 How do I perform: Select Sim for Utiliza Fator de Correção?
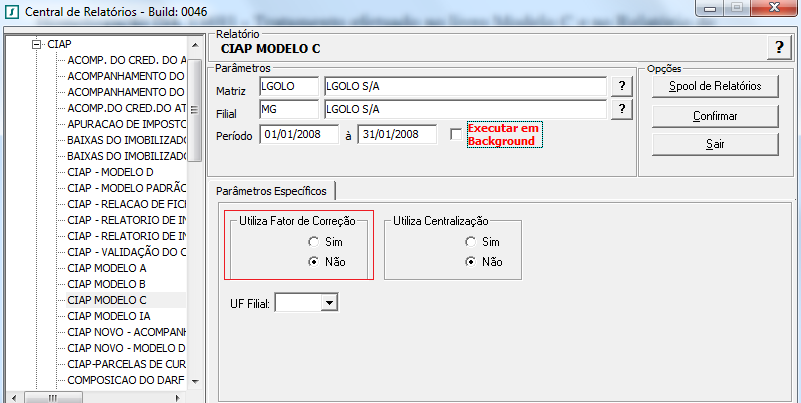[314, 242]
